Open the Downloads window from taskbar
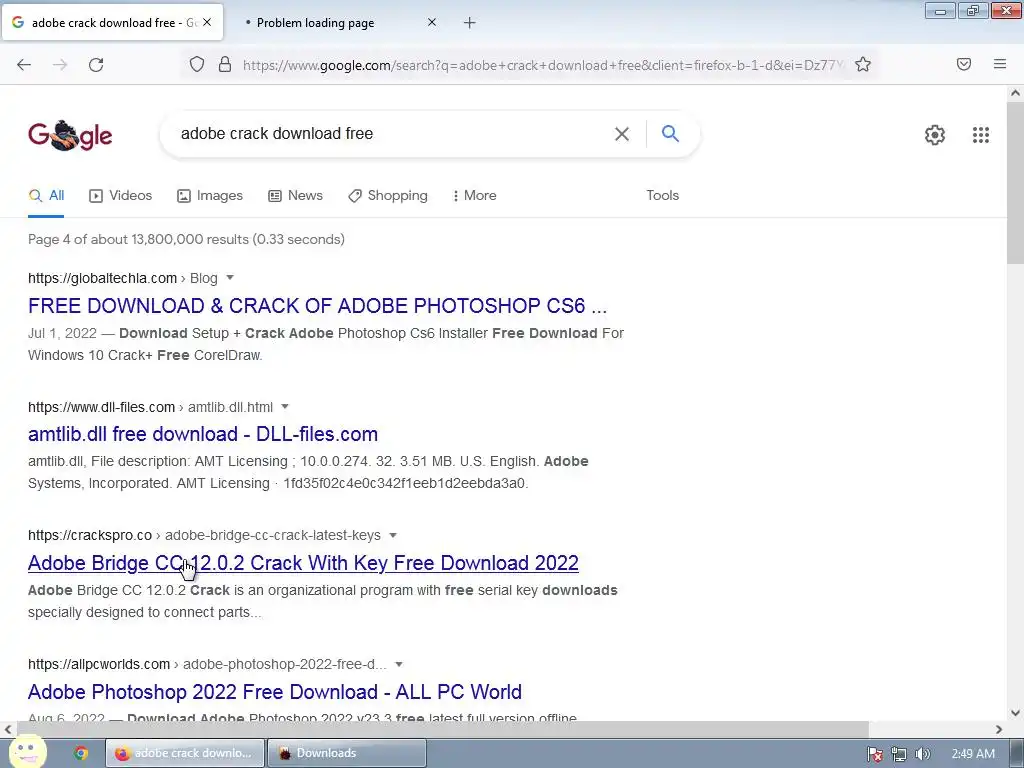The width and height of the screenshot is (1024, 768). pyautogui.click(x=347, y=753)
